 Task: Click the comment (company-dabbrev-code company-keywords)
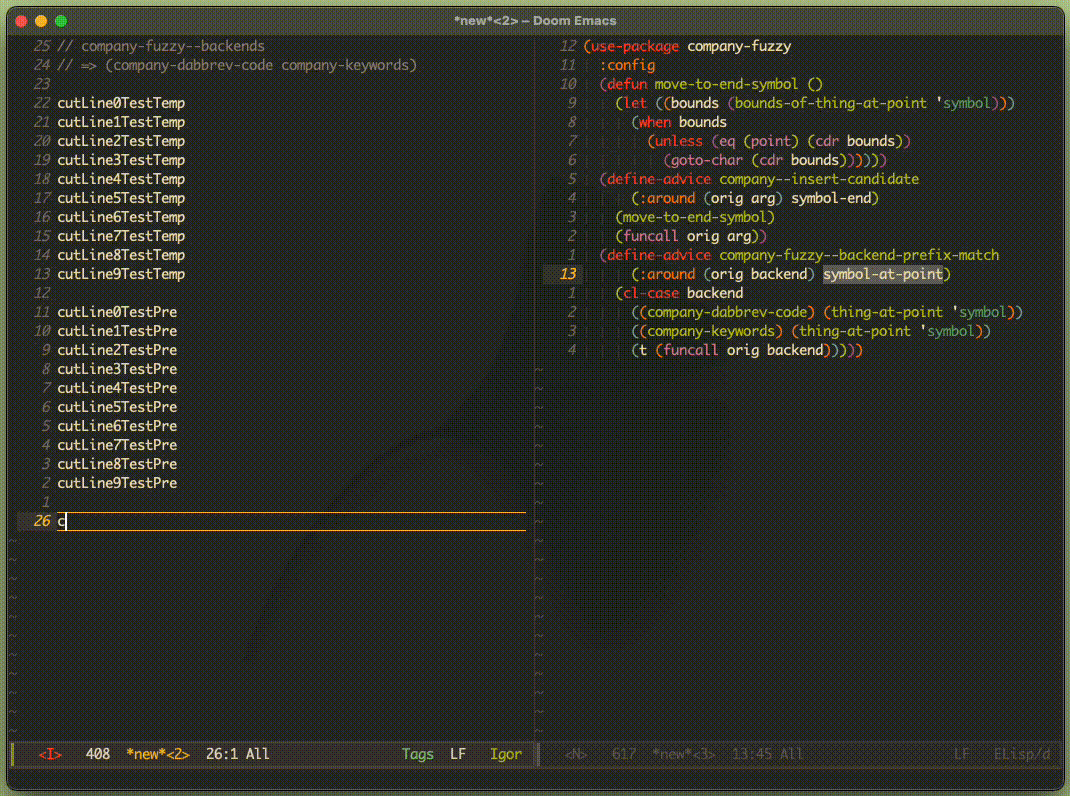[261, 66]
